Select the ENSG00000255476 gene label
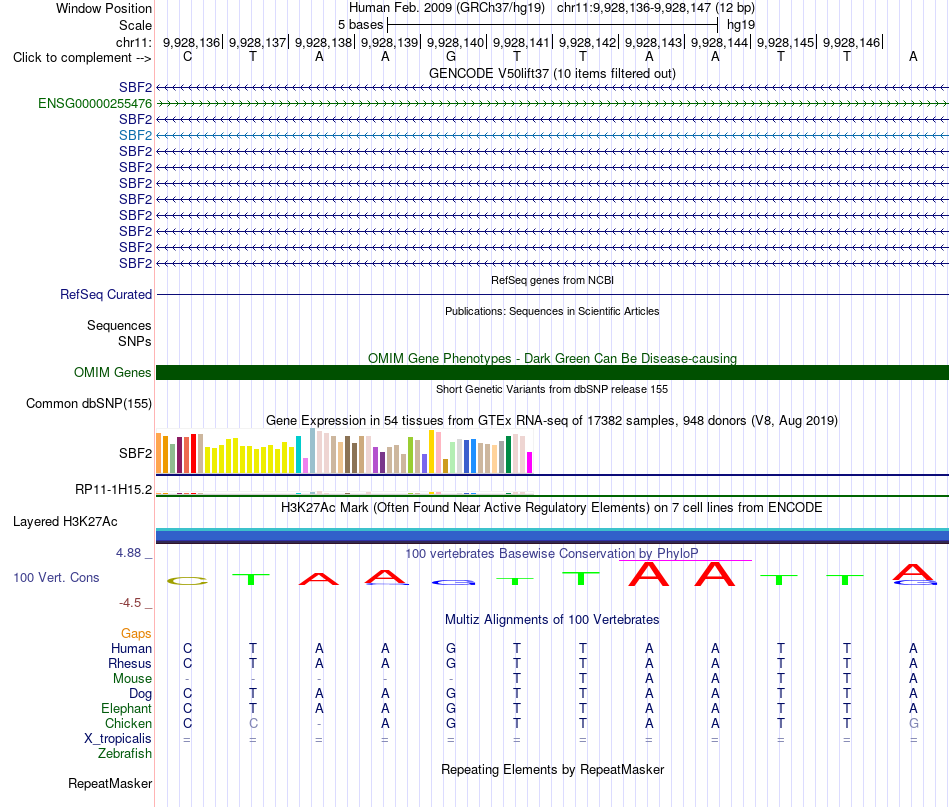Viewport: 950px width, 807px height. [95, 104]
